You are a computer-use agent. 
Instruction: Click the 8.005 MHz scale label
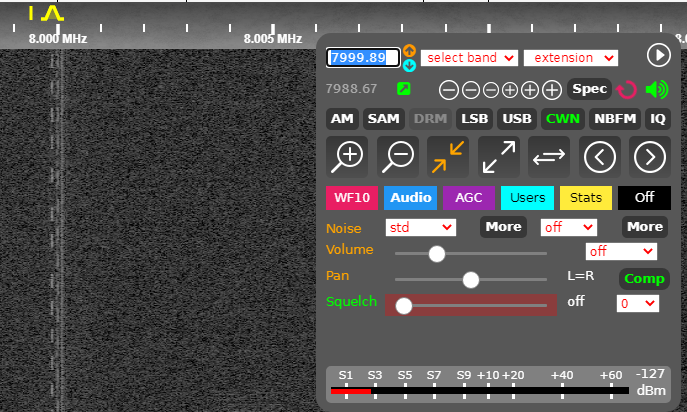[x=273, y=39]
